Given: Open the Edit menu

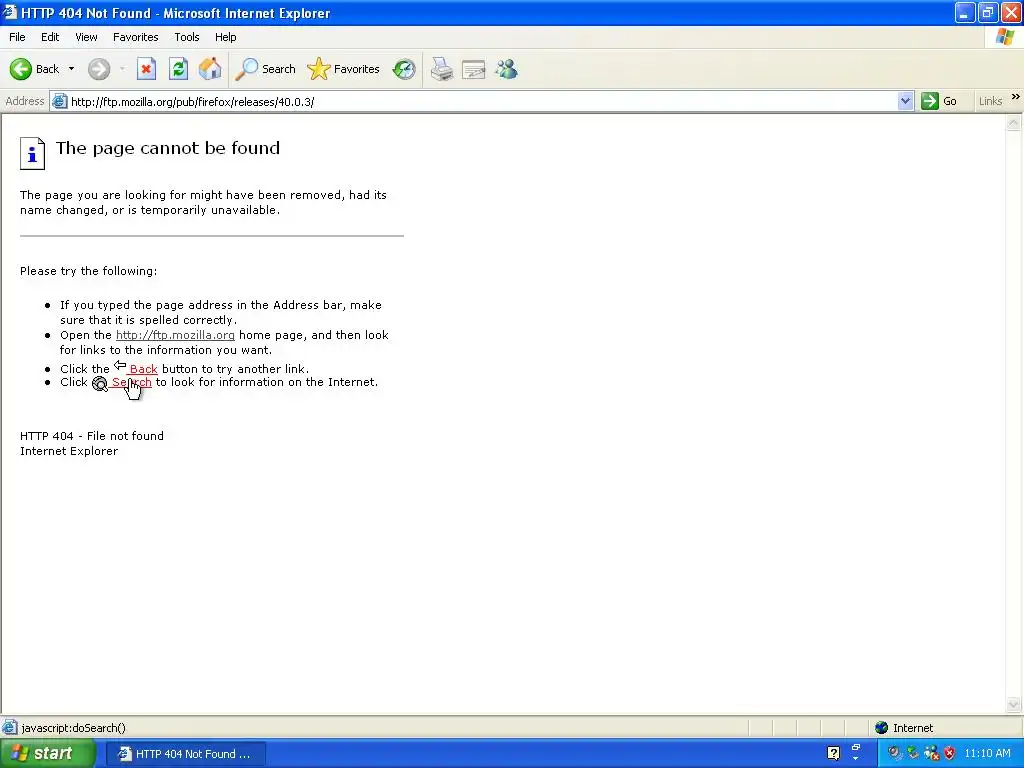Looking at the screenshot, I should tap(50, 37).
